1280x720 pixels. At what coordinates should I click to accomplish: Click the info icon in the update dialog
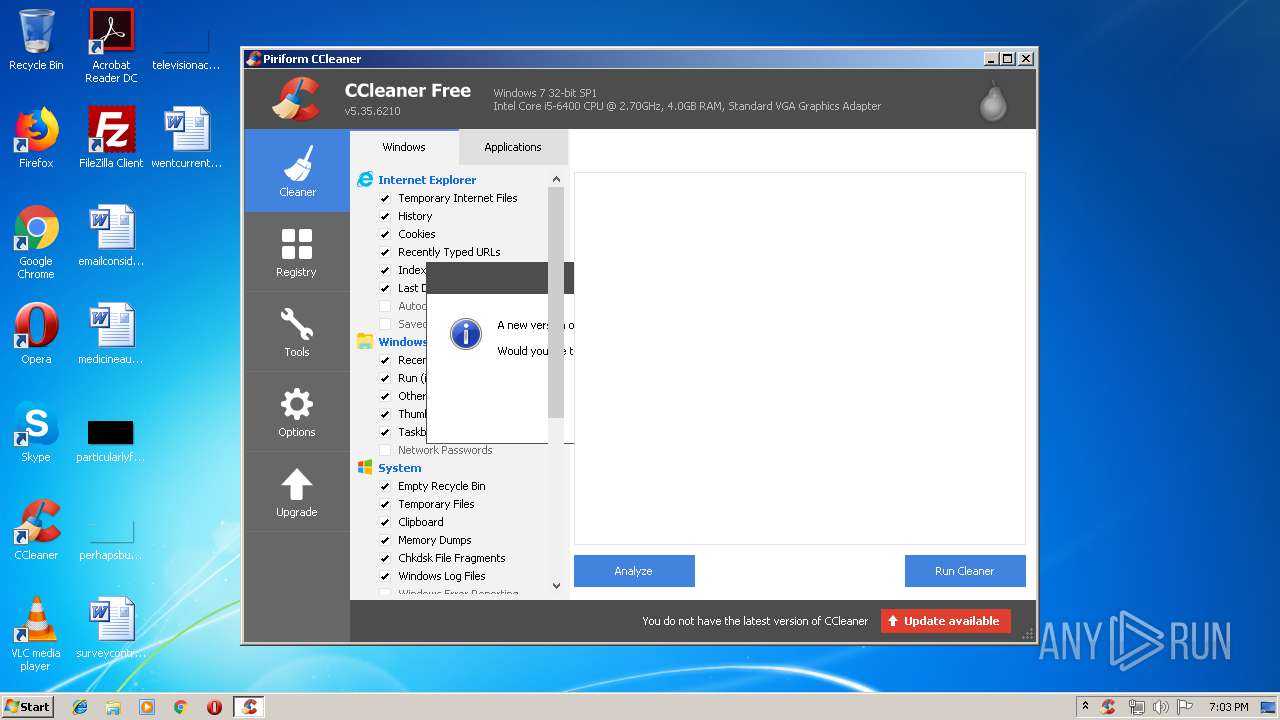pyautogui.click(x=466, y=334)
